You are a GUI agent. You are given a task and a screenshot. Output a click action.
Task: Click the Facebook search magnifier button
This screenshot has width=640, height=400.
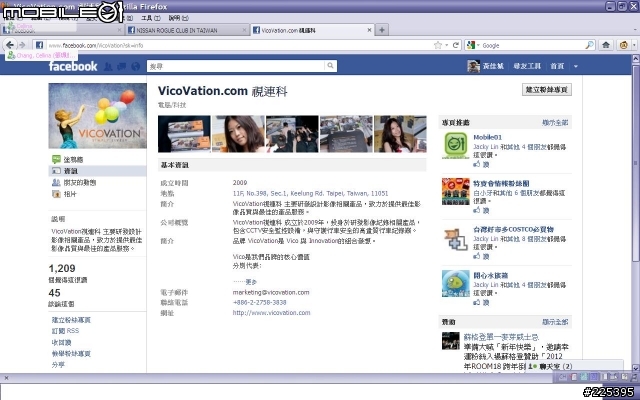(330, 66)
